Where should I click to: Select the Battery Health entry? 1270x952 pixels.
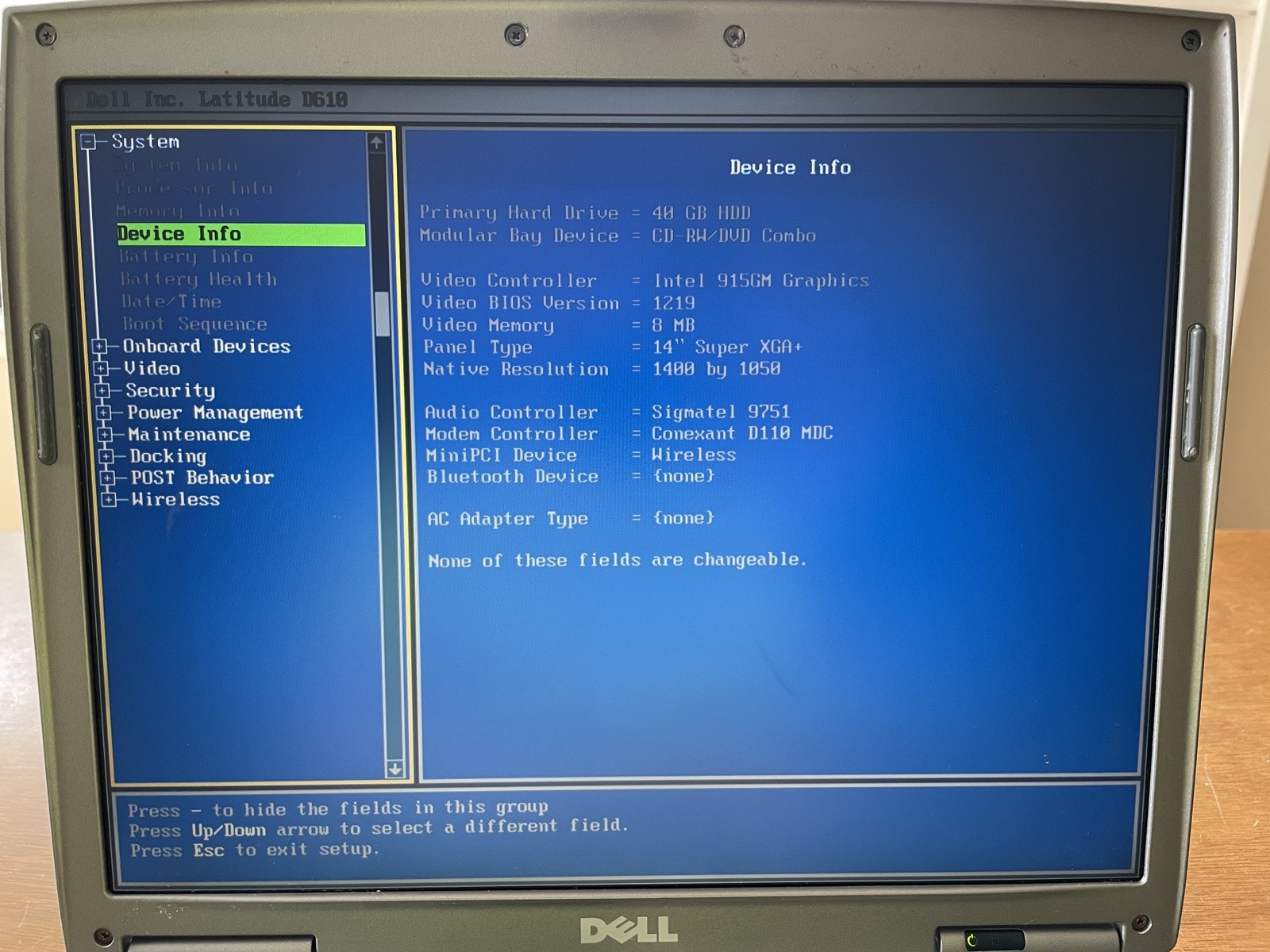coord(198,279)
